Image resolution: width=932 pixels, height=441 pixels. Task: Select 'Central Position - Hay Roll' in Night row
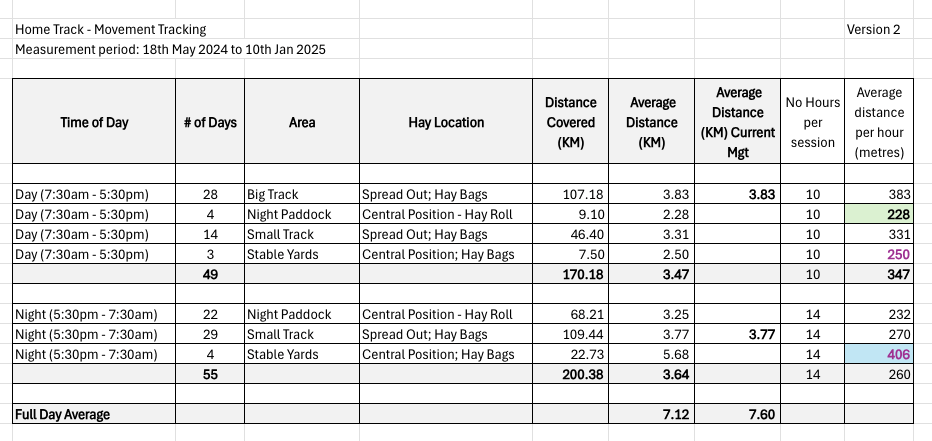point(446,314)
